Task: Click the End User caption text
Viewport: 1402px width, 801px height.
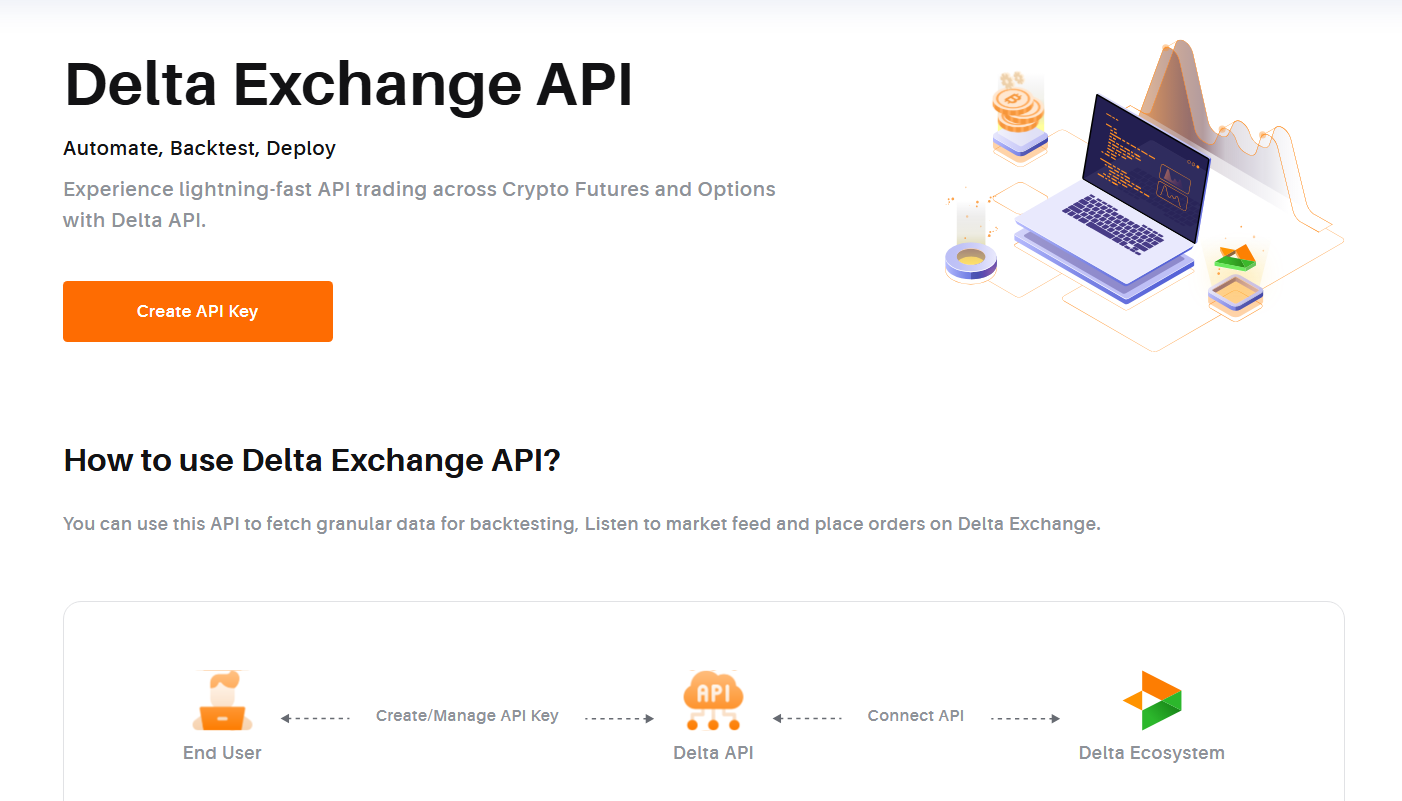Action: pos(222,753)
